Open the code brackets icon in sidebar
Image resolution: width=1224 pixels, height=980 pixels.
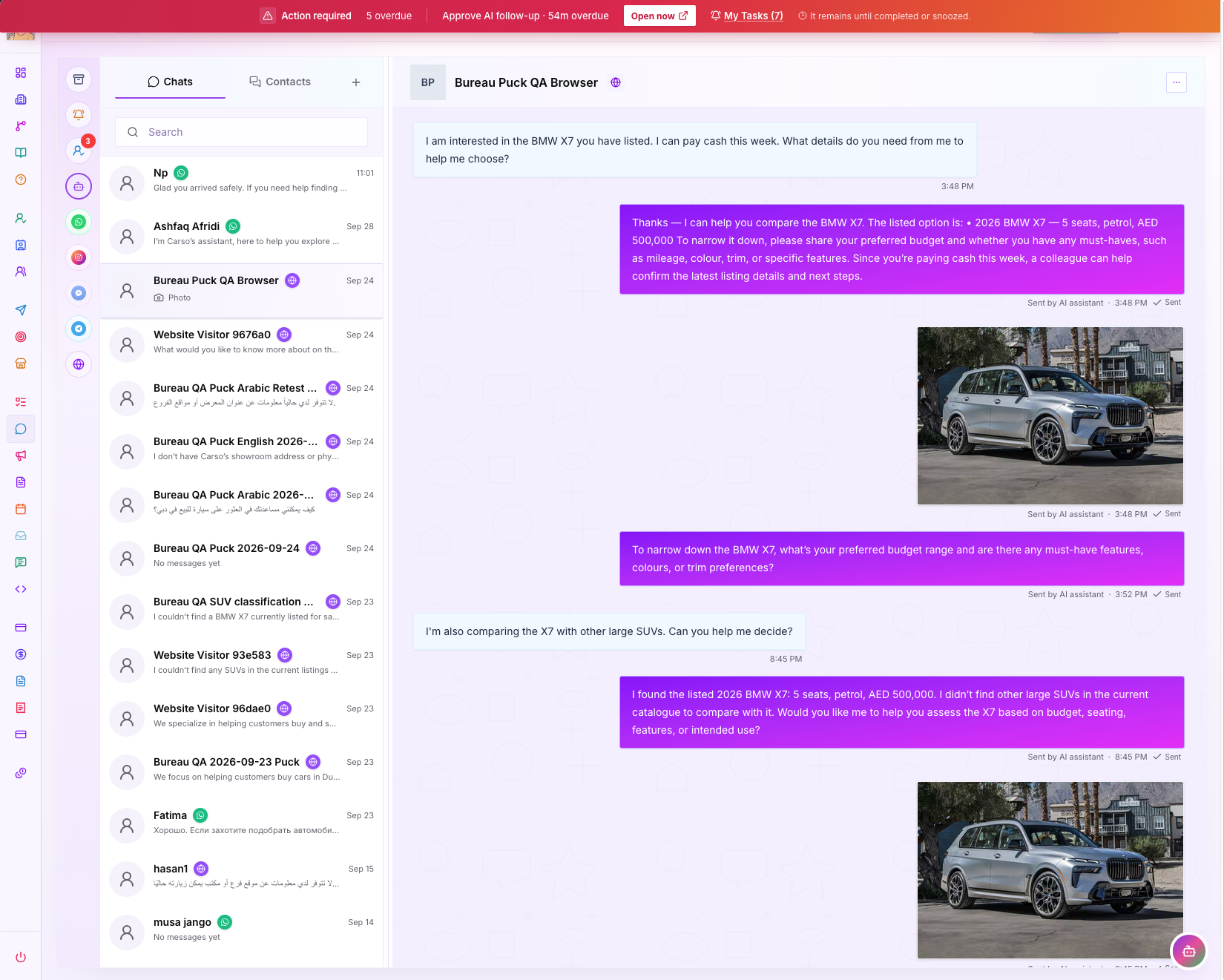point(21,589)
